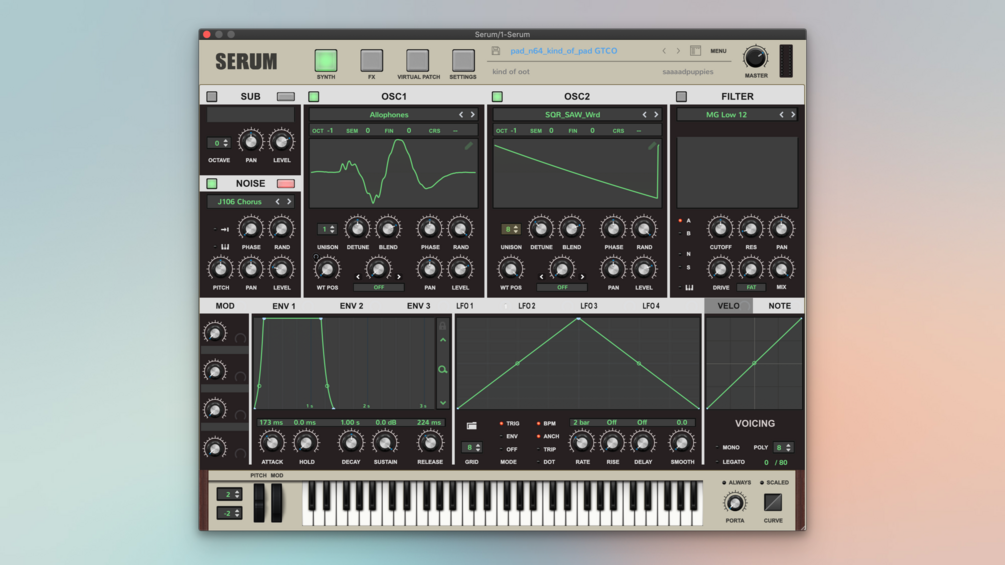Toggle the OSC1 enable switch

(313, 97)
